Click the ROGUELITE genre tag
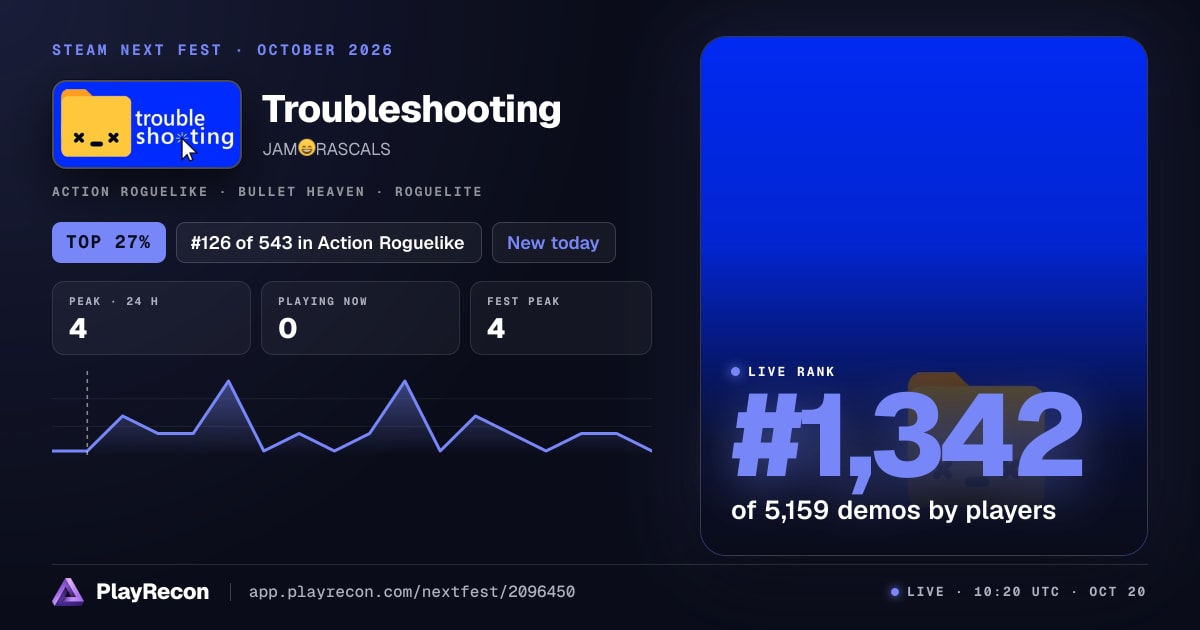The width and height of the screenshot is (1200, 630). pos(438,191)
